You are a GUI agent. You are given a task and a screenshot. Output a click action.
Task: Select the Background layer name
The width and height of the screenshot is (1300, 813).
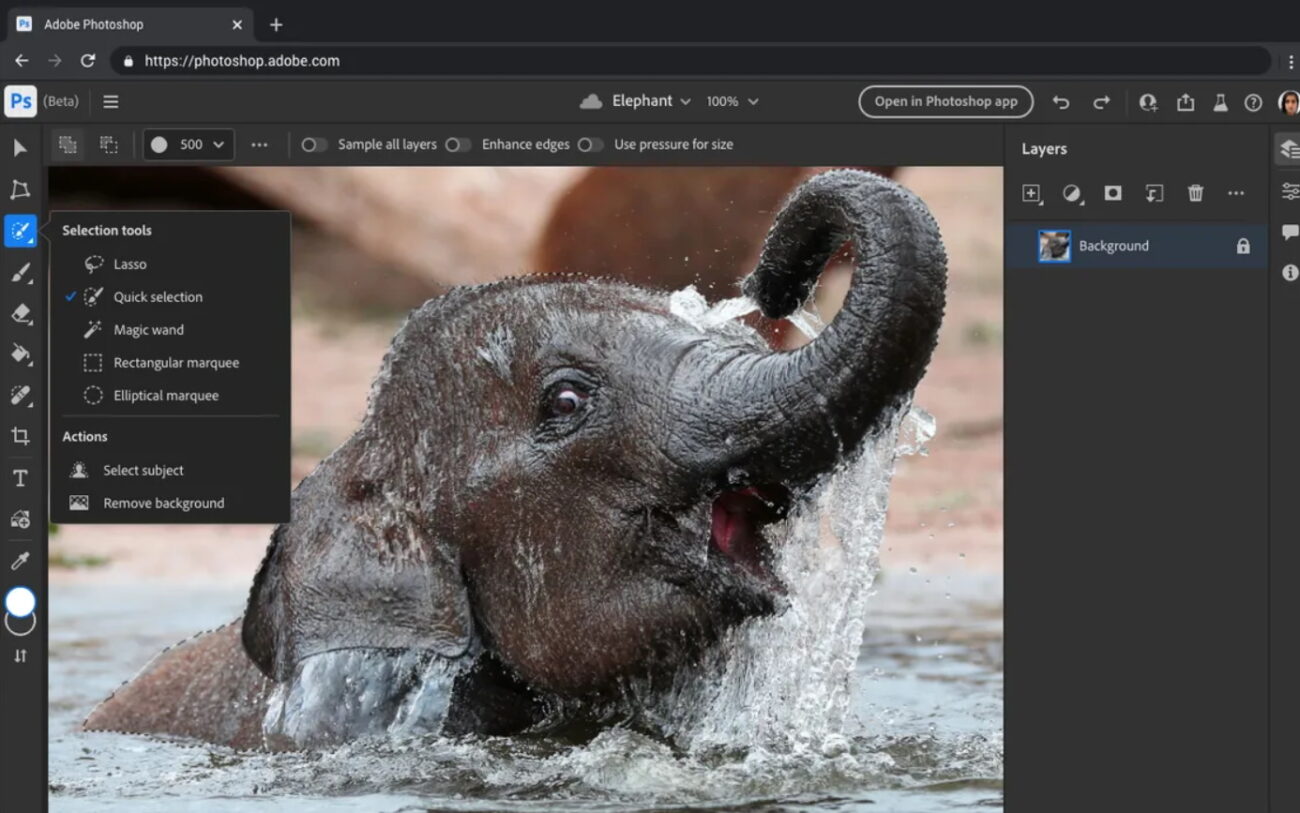coord(1113,246)
